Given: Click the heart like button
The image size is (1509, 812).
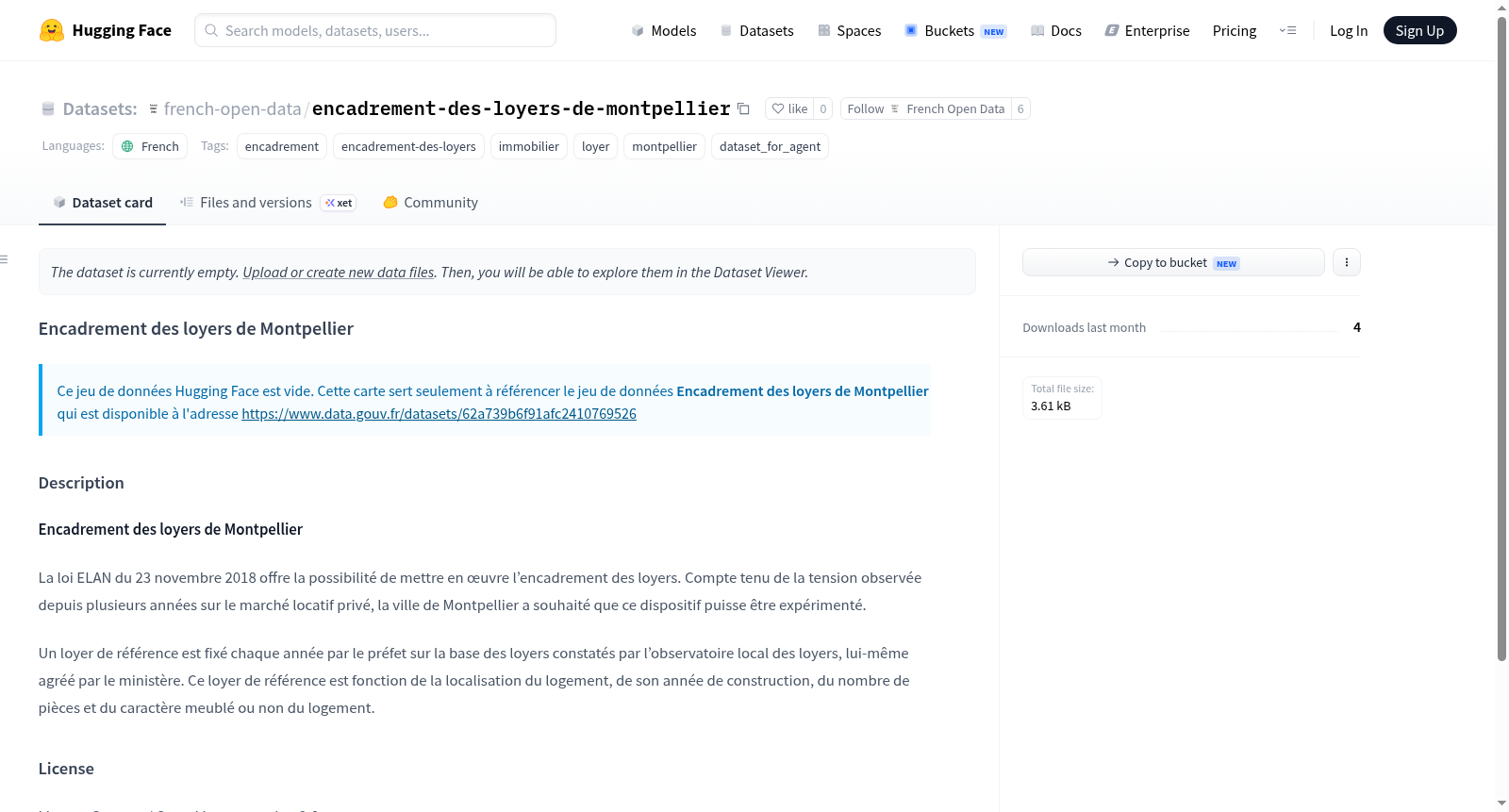Looking at the screenshot, I should pyautogui.click(x=789, y=108).
